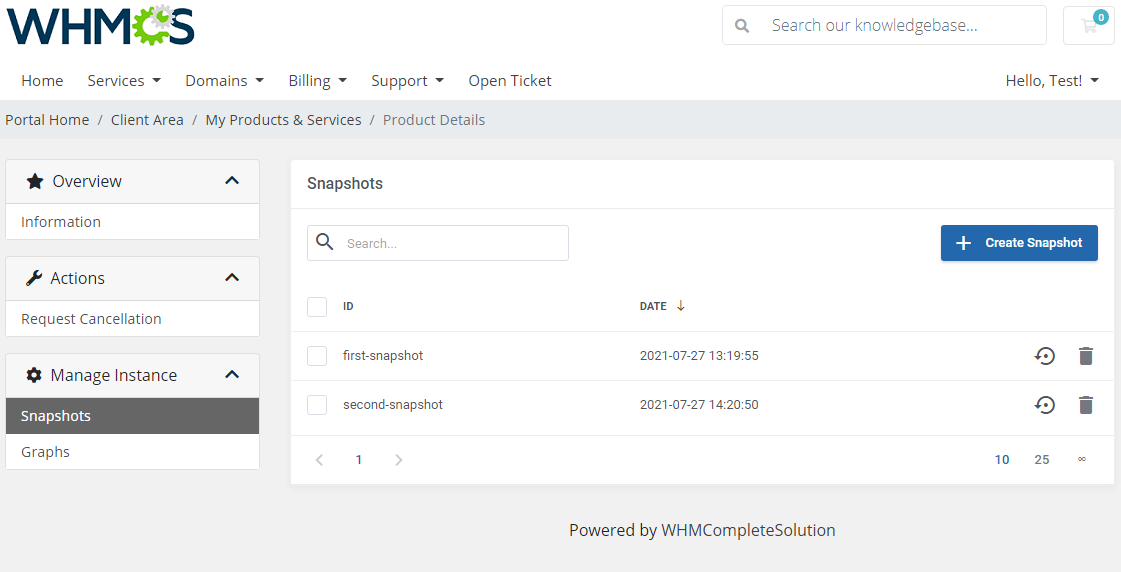Image resolution: width=1121 pixels, height=572 pixels.
Task: Click the Create Snapshot button
Action: click(1019, 243)
